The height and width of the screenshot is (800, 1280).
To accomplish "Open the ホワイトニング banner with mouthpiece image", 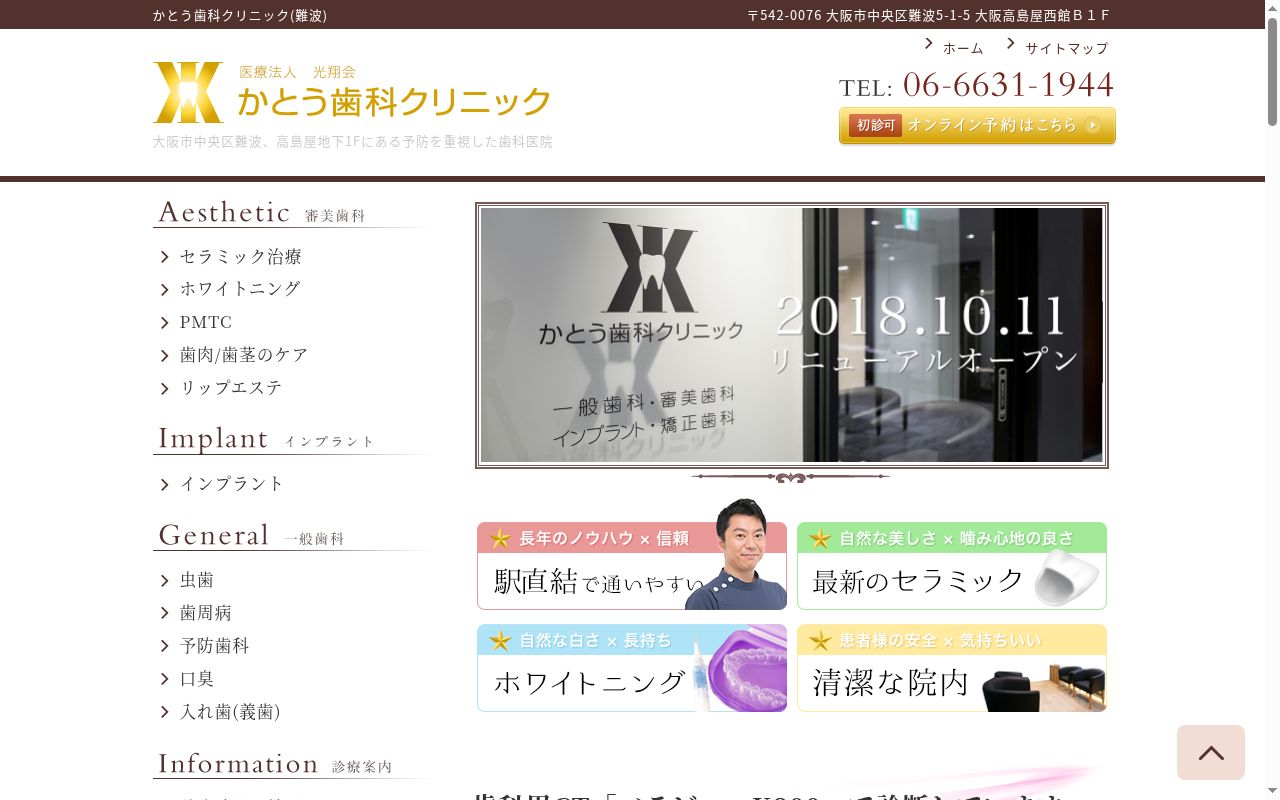I will 632,668.
